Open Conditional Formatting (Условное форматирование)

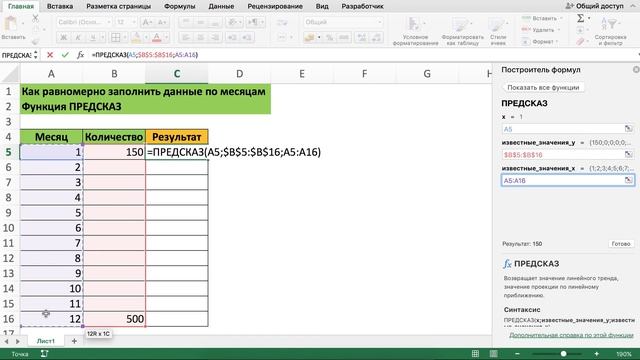(x=415, y=31)
